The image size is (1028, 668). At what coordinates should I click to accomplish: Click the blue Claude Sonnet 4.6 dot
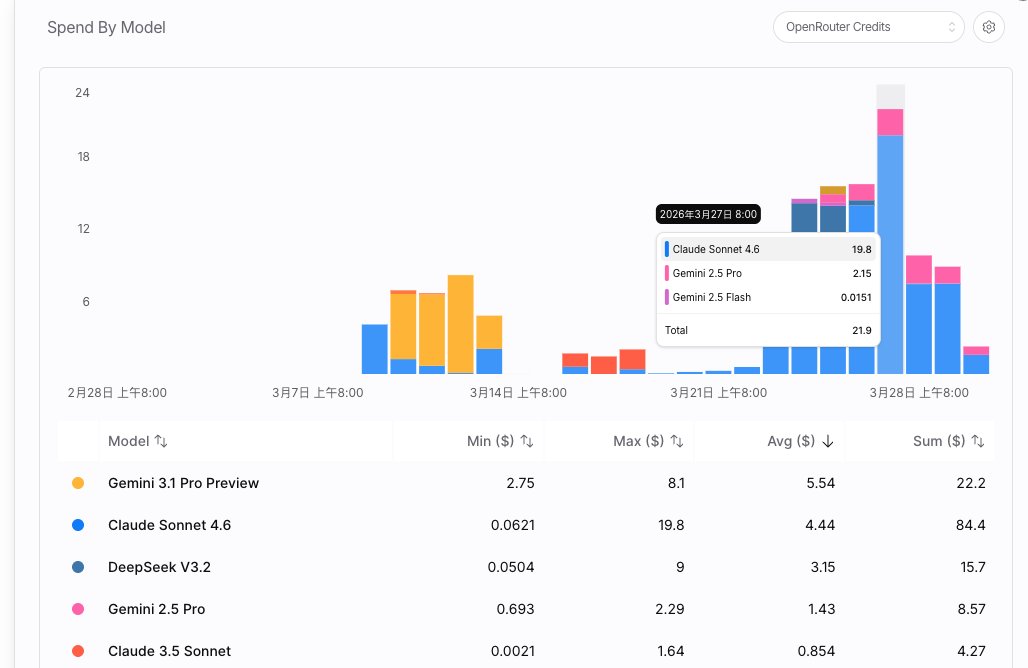tap(78, 525)
